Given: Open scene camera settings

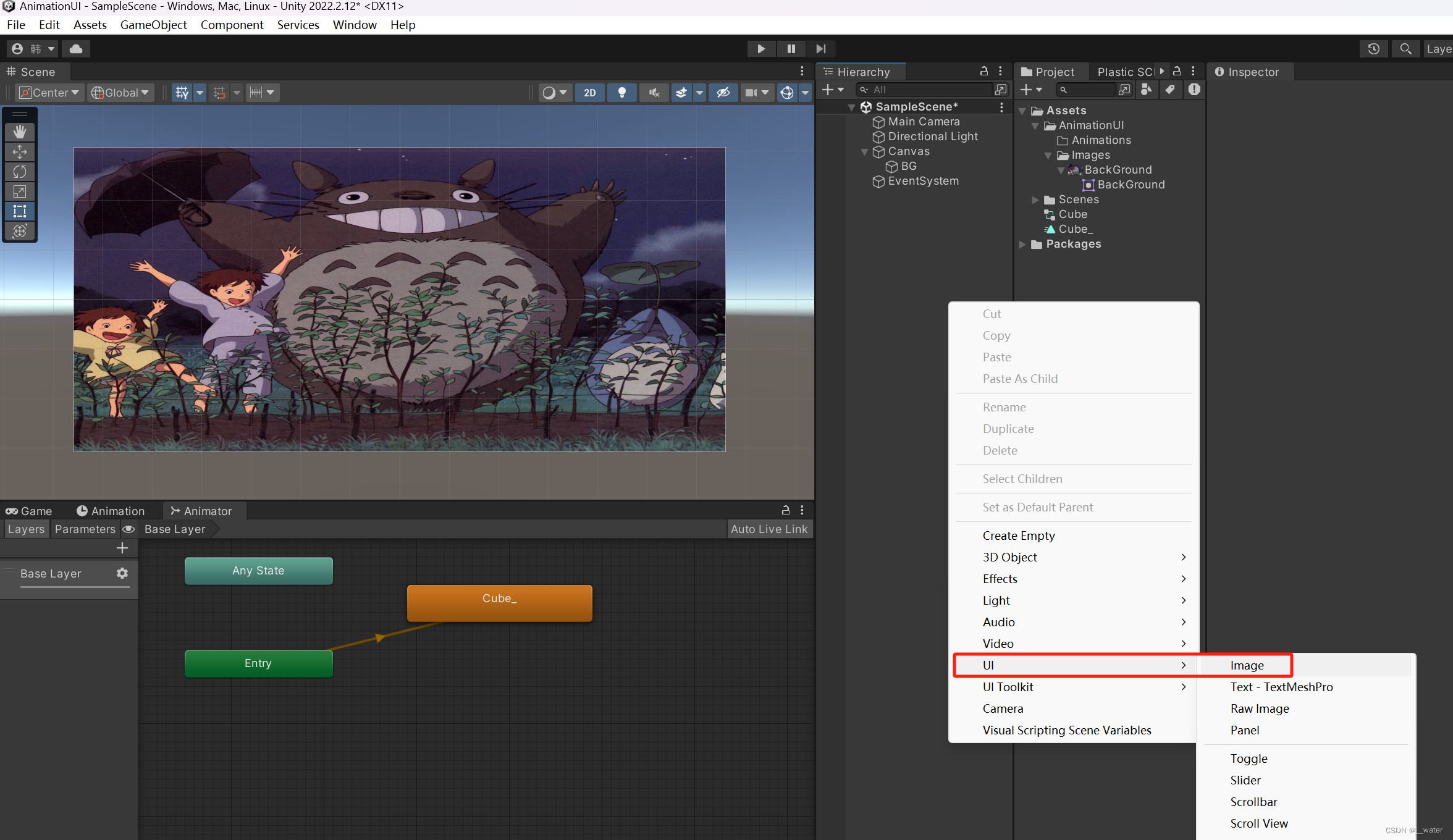Looking at the screenshot, I should (757, 93).
